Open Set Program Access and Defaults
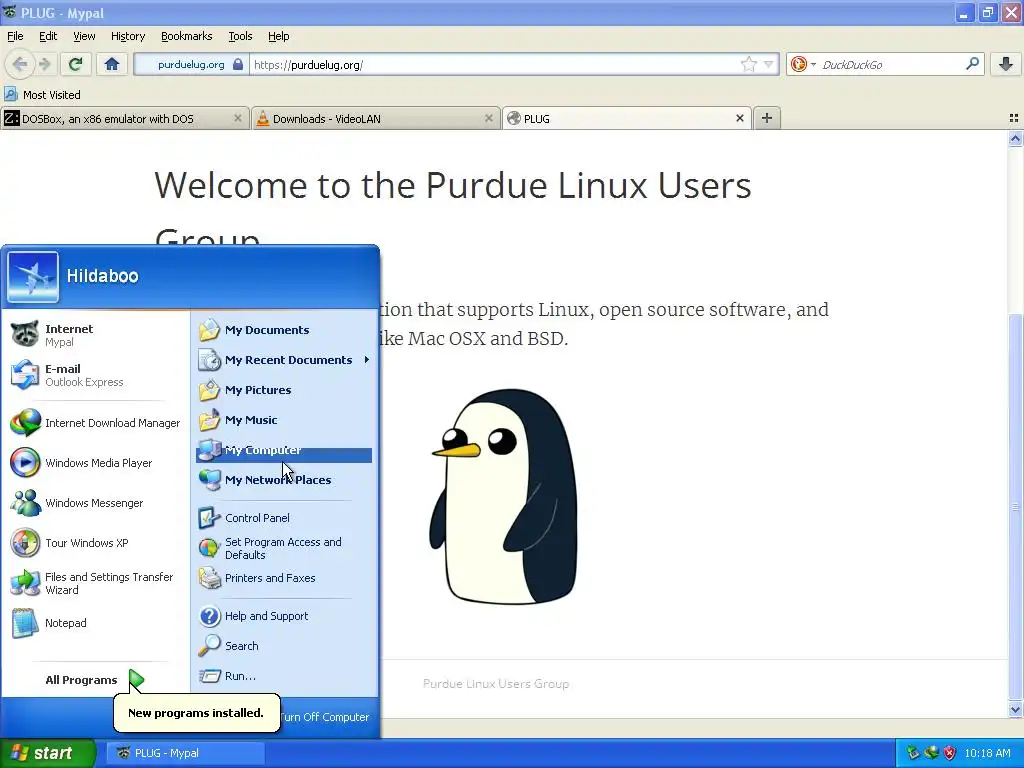This screenshot has width=1024, height=768. (283, 549)
